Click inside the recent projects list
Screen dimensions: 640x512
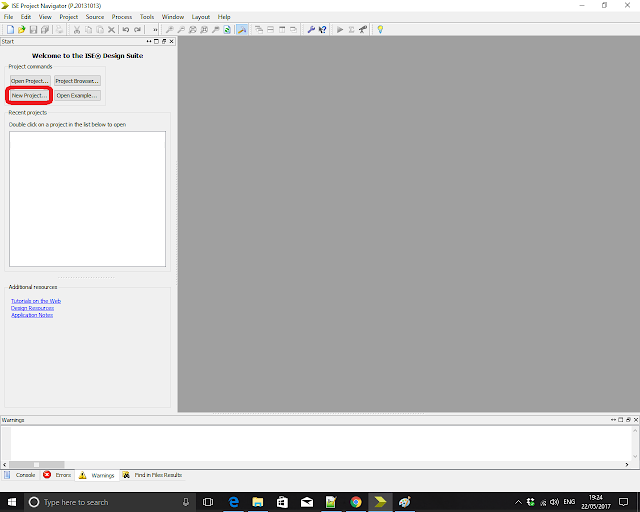click(87, 199)
